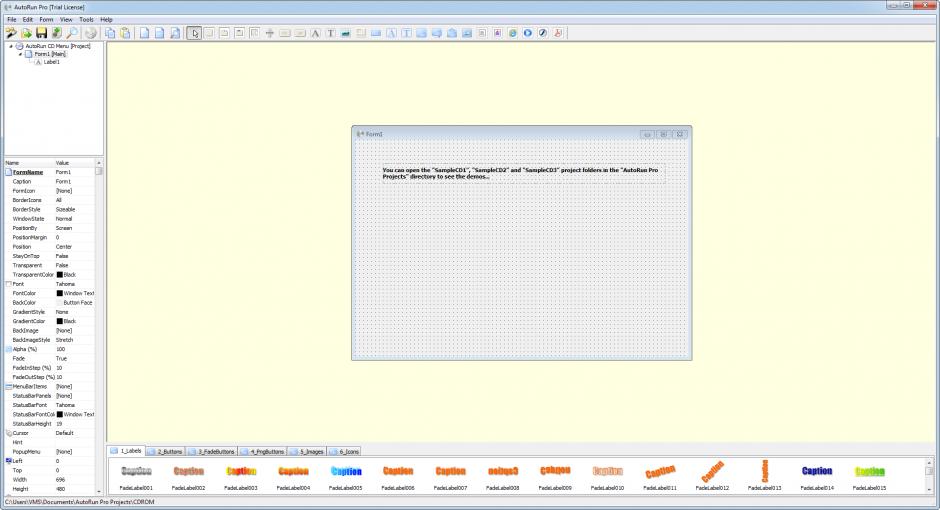Select the green web browser component icon
This screenshot has width=940, height=510.
coord(513,33)
